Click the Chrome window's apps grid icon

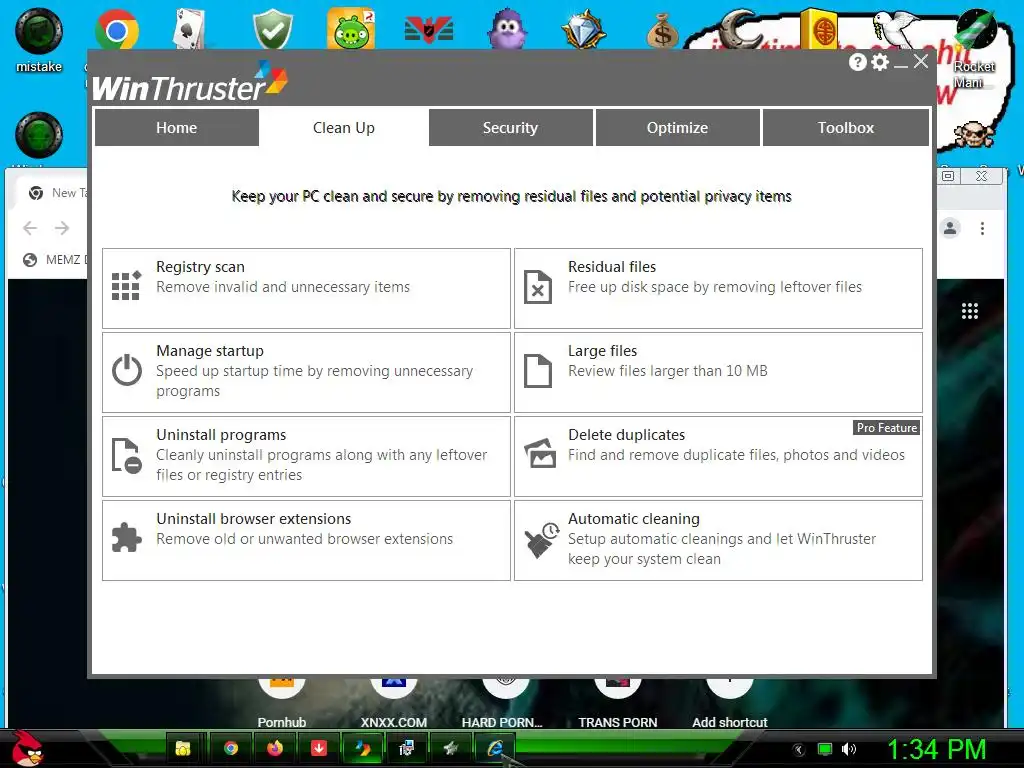click(x=970, y=311)
